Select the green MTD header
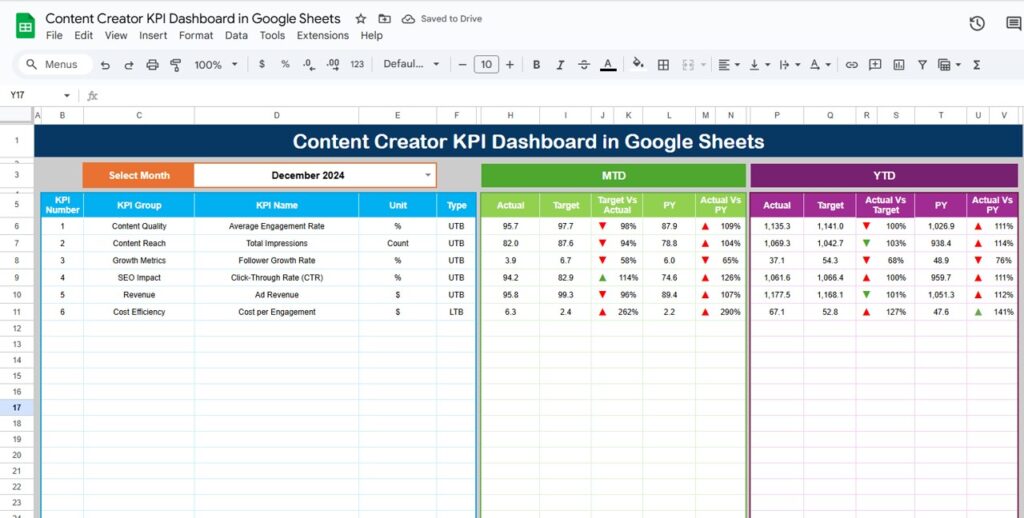 613,176
